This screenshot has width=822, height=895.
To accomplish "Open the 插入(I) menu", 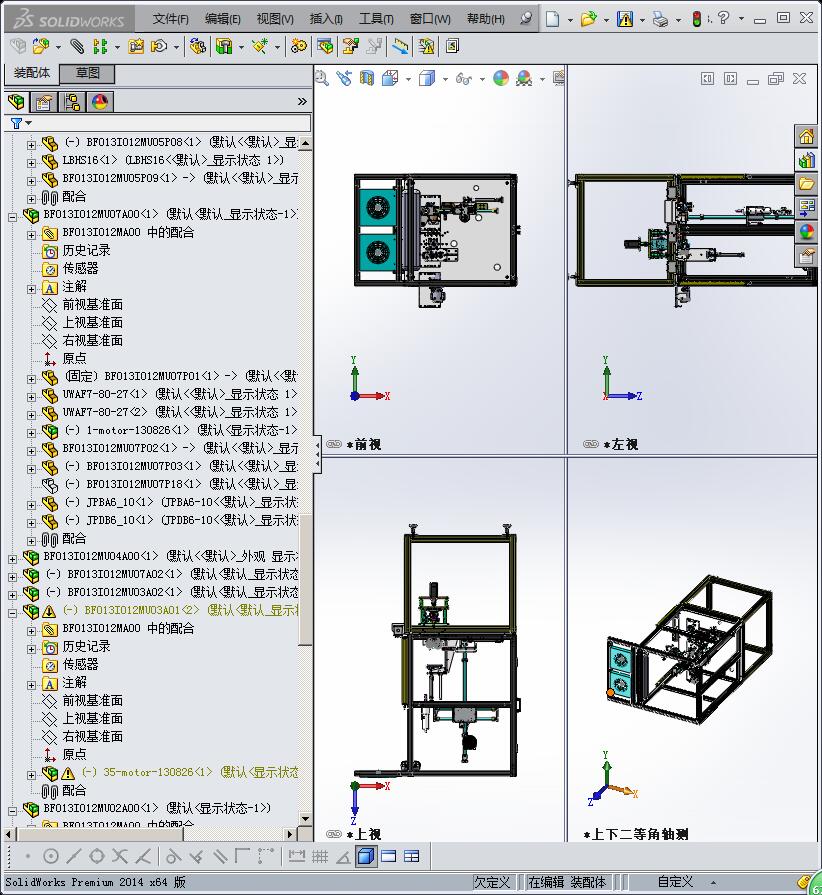I will (x=326, y=19).
